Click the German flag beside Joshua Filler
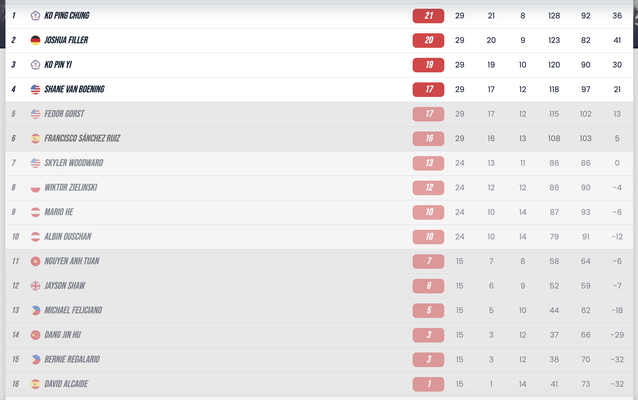638x400 pixels. coord(35,40)
